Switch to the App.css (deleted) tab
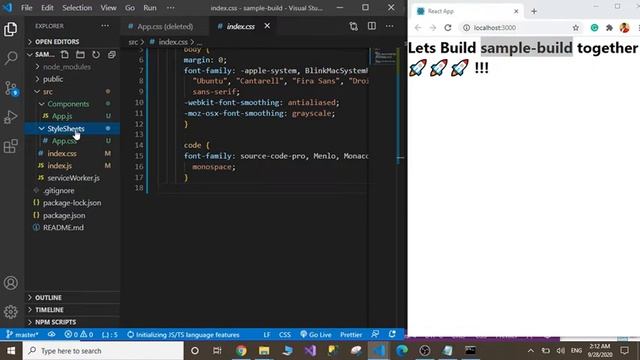Image resolution: width=640 pixels, height=360 pixels. click(165, 27)
